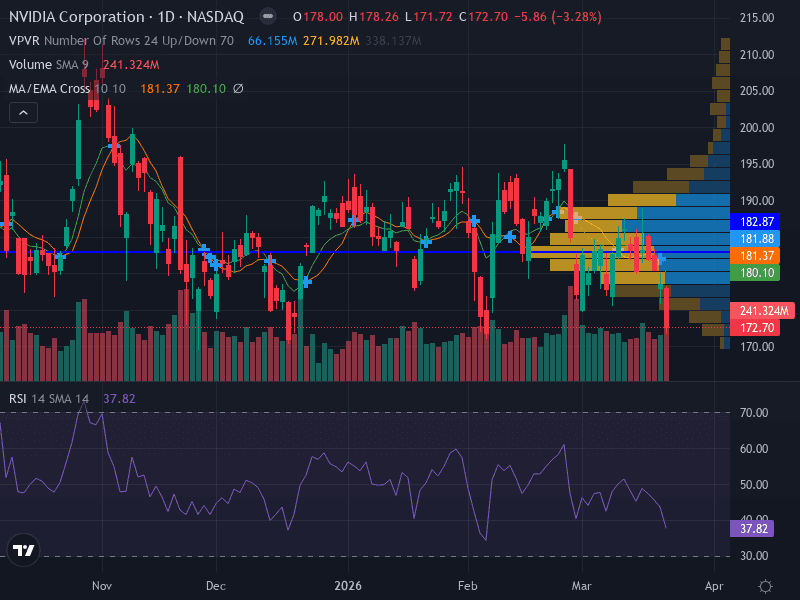The image size is (800, 600).
Task: Select the Volume SMA 9 indicator legend
Action: pos(48,65)
